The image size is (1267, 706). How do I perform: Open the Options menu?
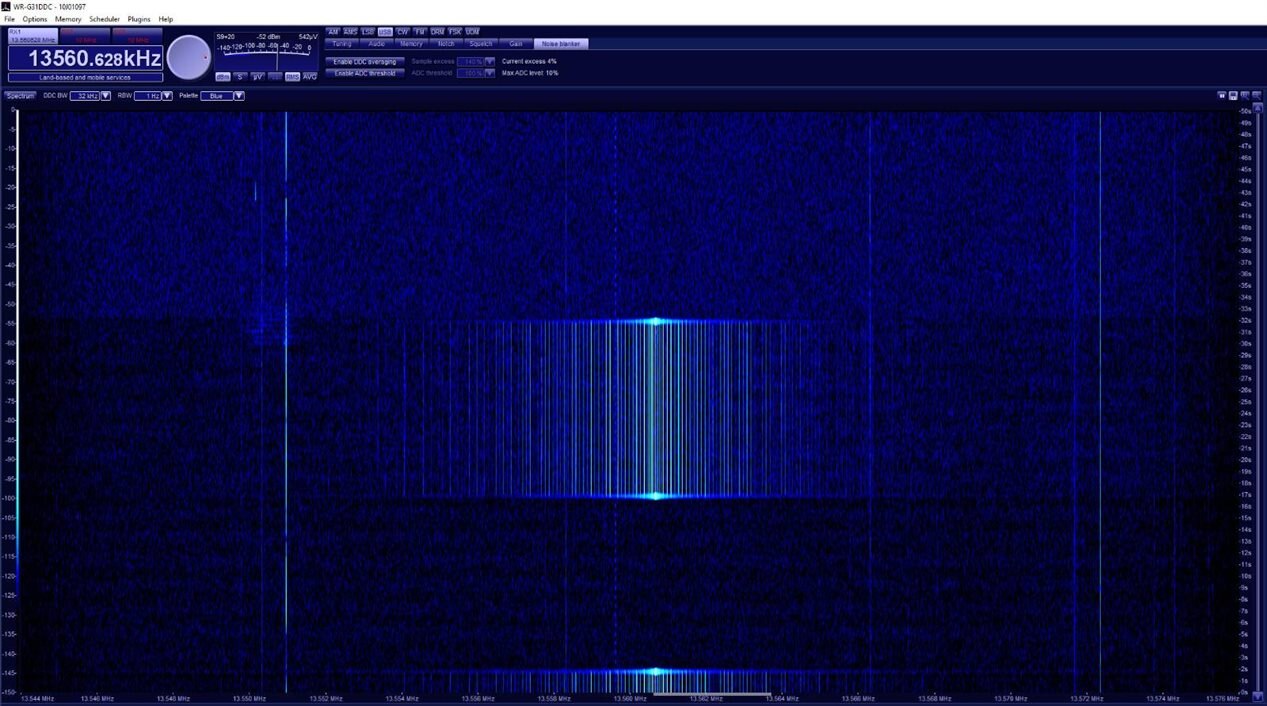pyautogui.click(x=35, y=19)
